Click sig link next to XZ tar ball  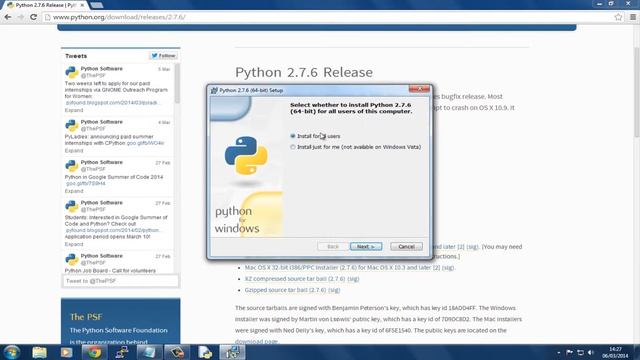[x=353, y=279]
